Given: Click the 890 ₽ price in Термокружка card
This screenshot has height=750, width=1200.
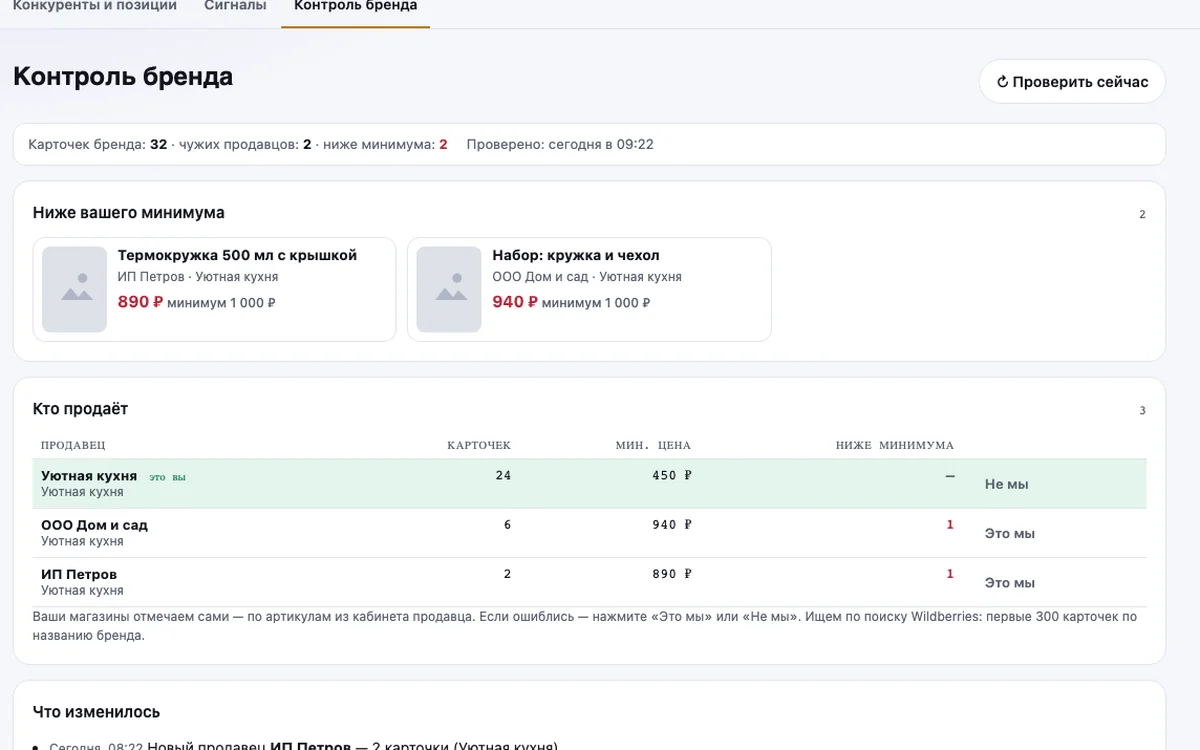Looking at the screenshot, I should (x=140, y=302).
